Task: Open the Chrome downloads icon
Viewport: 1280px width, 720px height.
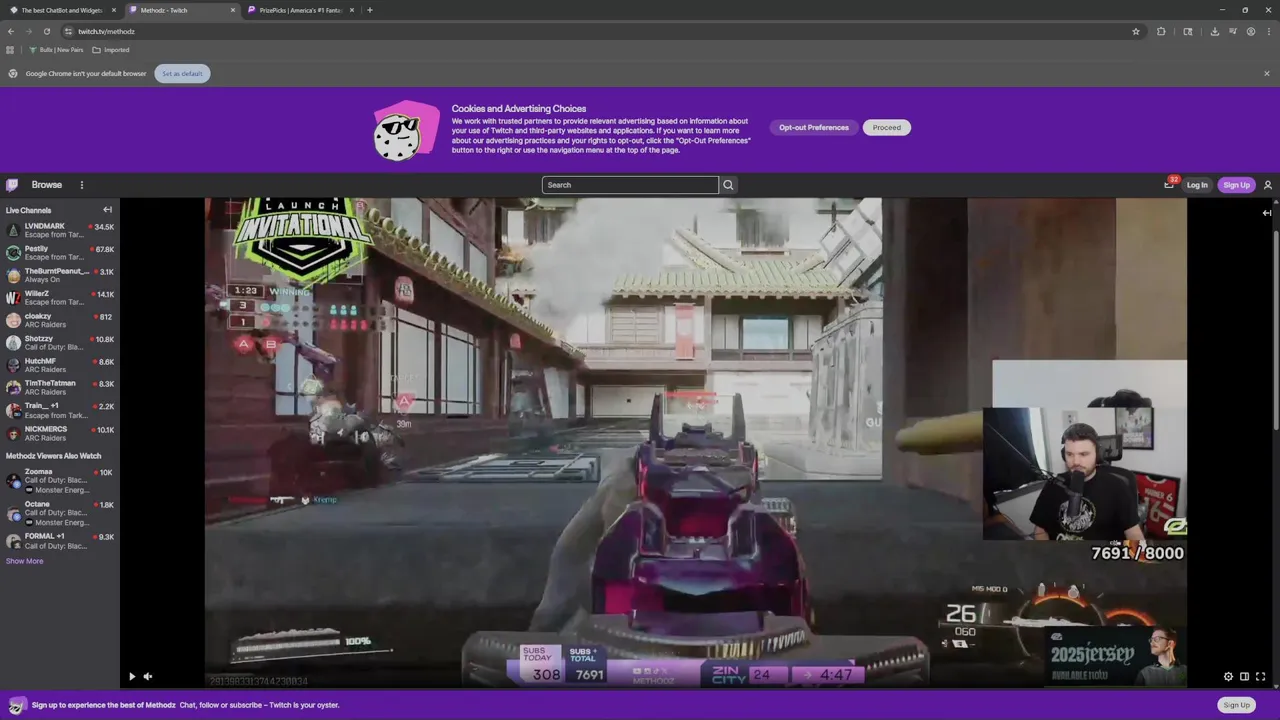Action: 1214,31
